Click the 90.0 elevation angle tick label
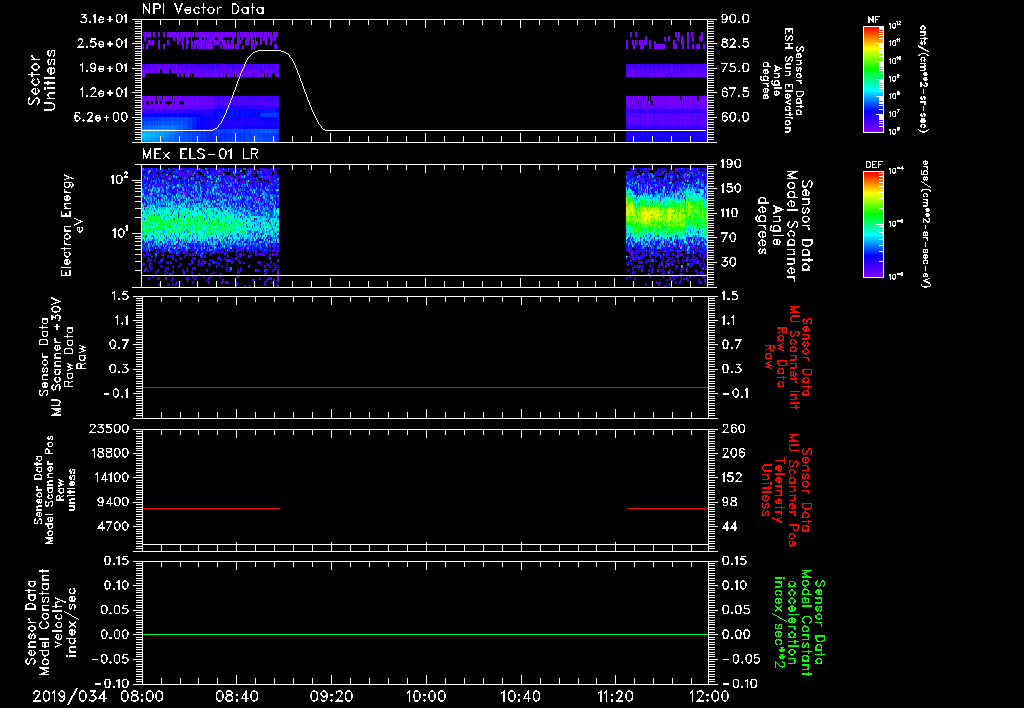 click(x=735, y=19)
